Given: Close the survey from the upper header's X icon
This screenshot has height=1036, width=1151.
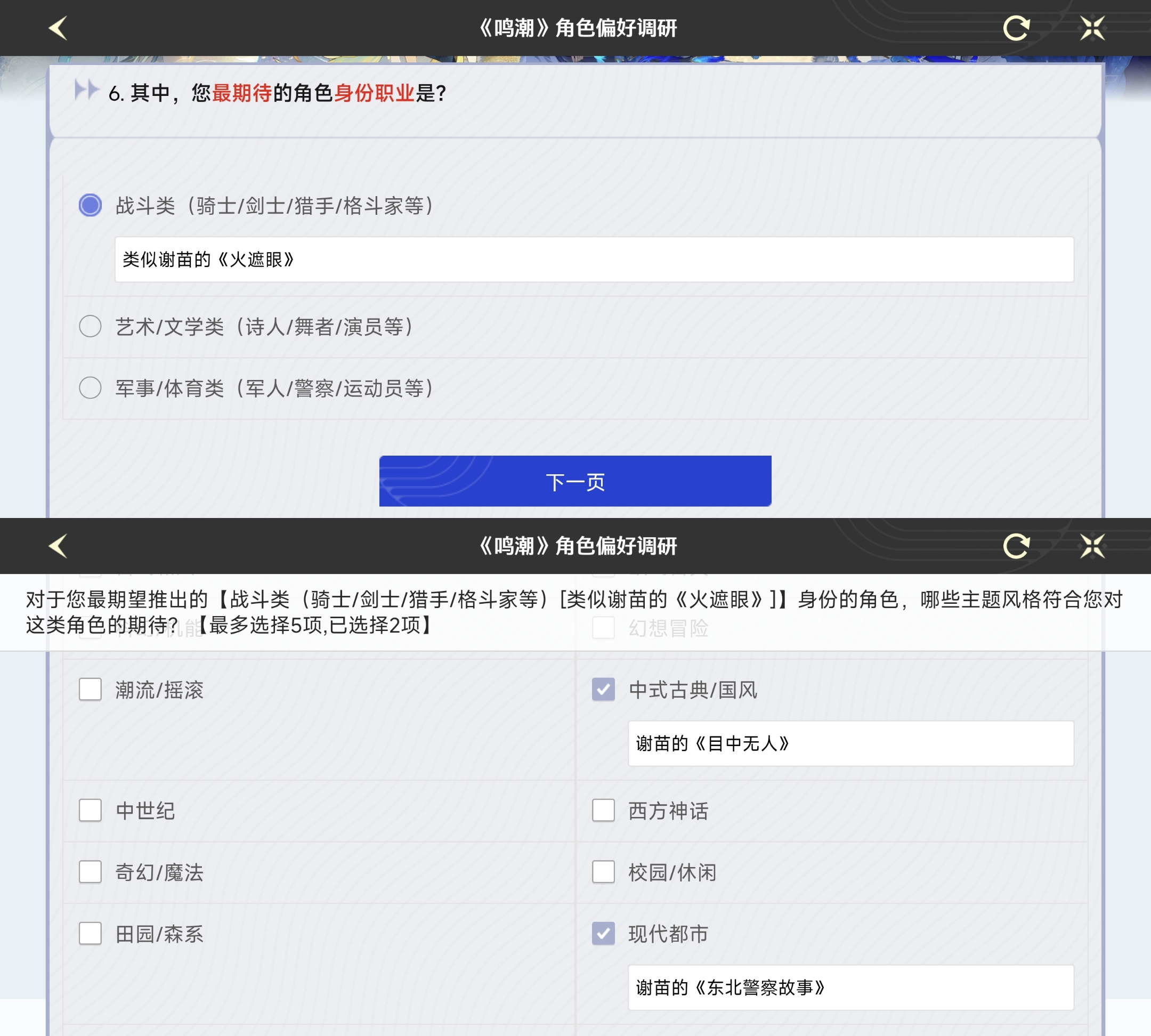Looking at the screenshot, I should [x=1092, y=28].
